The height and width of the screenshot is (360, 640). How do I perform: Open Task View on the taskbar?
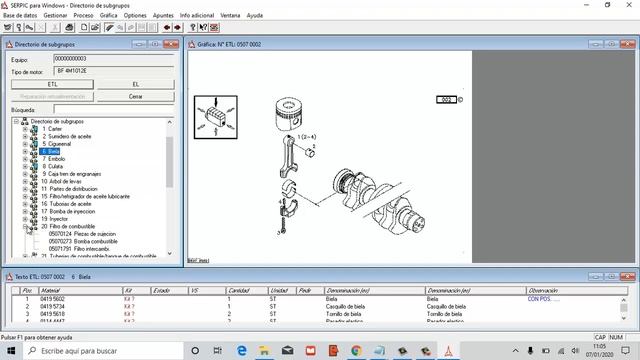tap(218, 351)
